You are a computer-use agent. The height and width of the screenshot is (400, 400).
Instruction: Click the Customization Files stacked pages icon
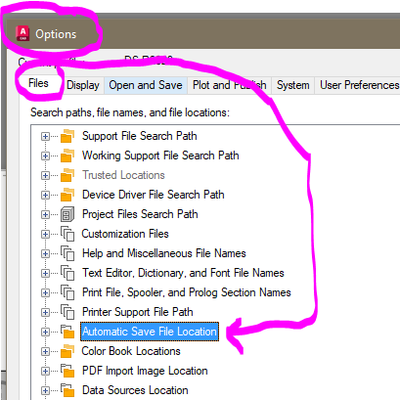pos(67,234)
